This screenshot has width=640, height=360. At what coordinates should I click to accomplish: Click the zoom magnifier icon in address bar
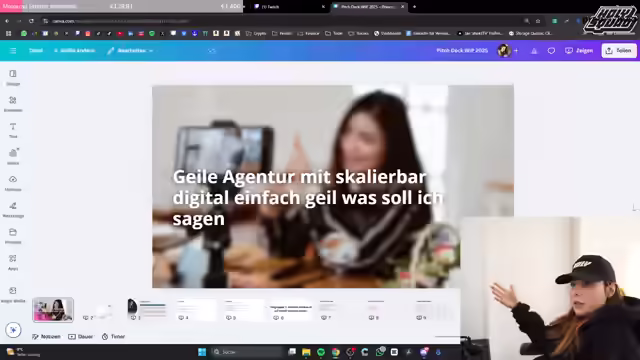[x=527, y=21]
